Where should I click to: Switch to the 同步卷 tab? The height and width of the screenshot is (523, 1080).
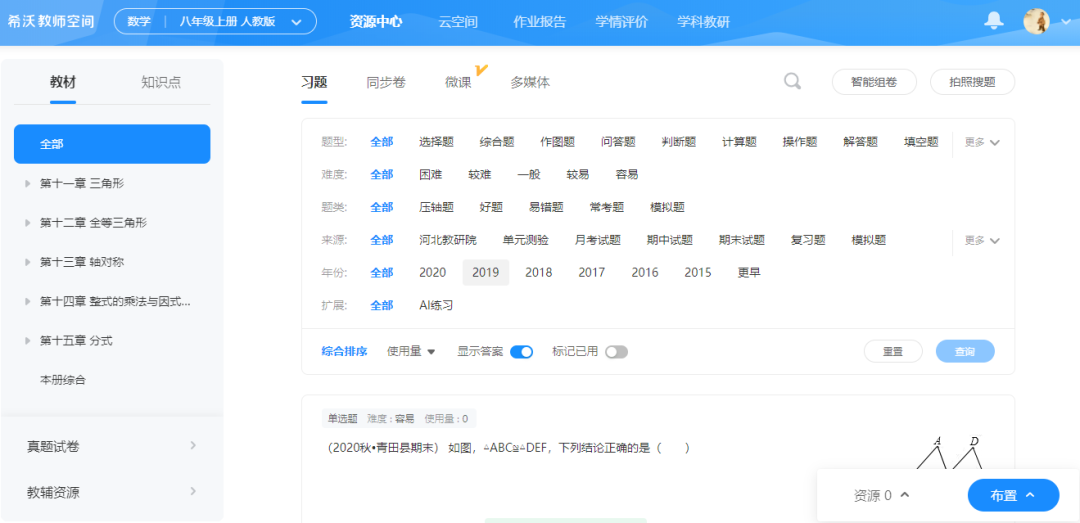click(386, 83)
